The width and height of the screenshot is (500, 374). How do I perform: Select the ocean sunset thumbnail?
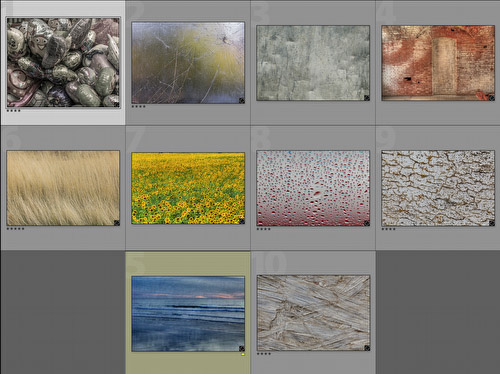click(x=188, y=314)
